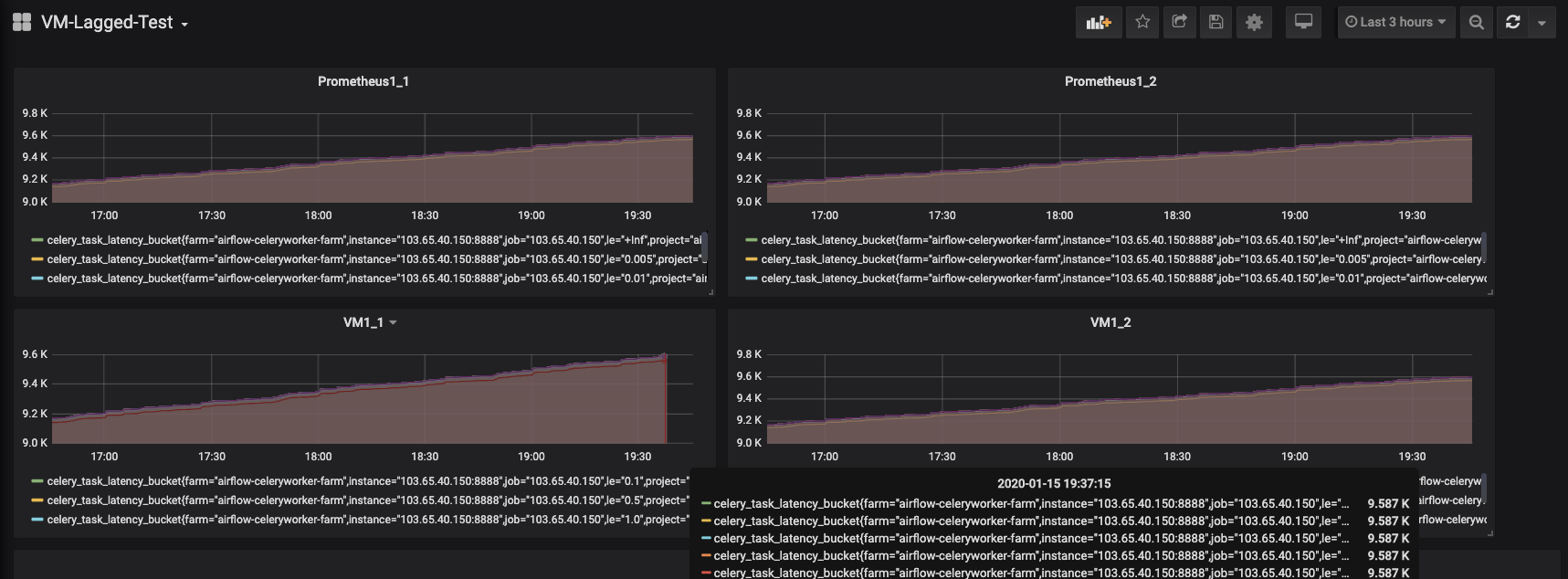Click blue color swatch in Prometheus1_1 legend
Viewport: 1568px width, 579px height.
click(37, 279)
